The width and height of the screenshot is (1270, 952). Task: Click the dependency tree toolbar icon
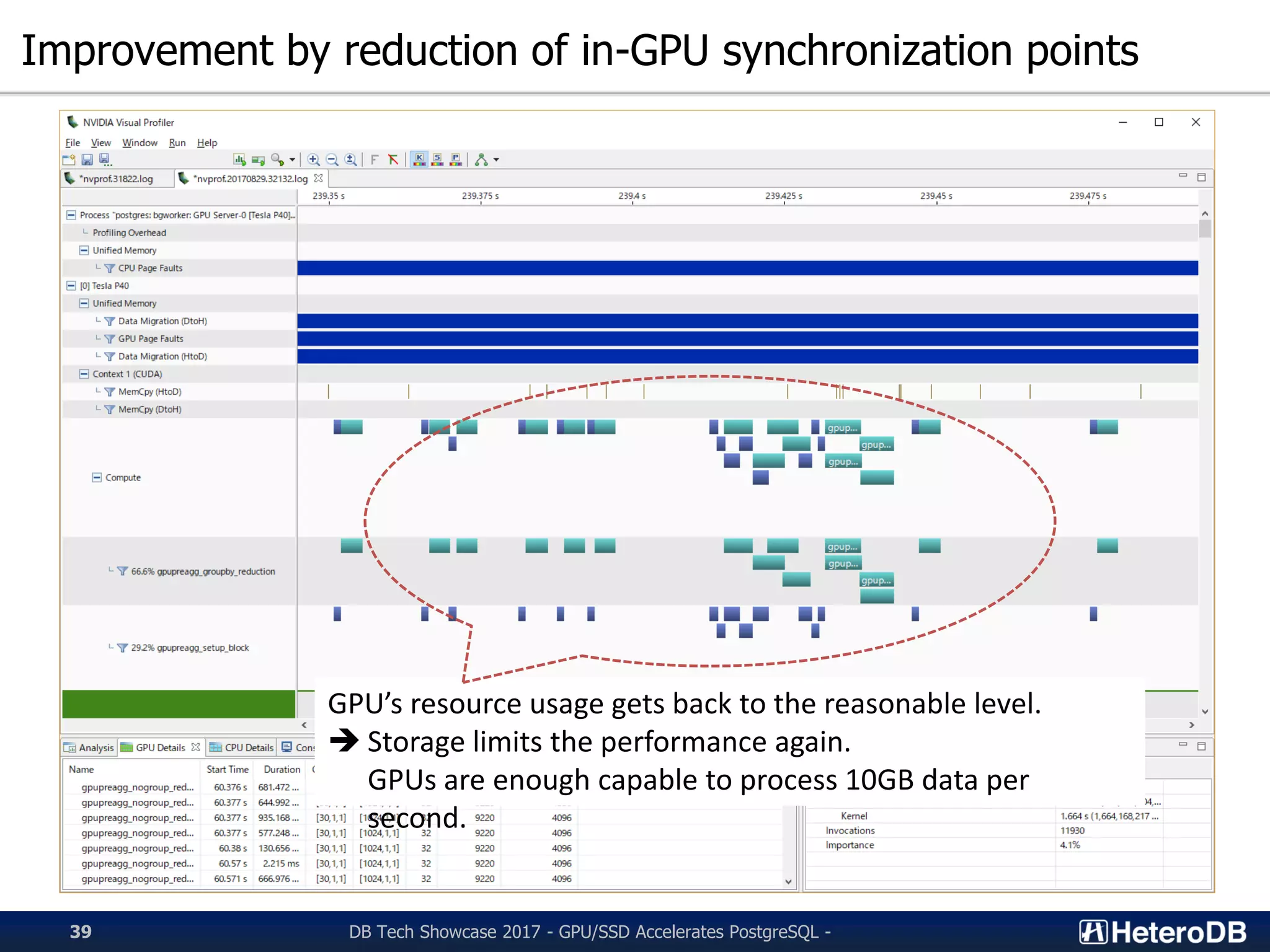(481, 160)
